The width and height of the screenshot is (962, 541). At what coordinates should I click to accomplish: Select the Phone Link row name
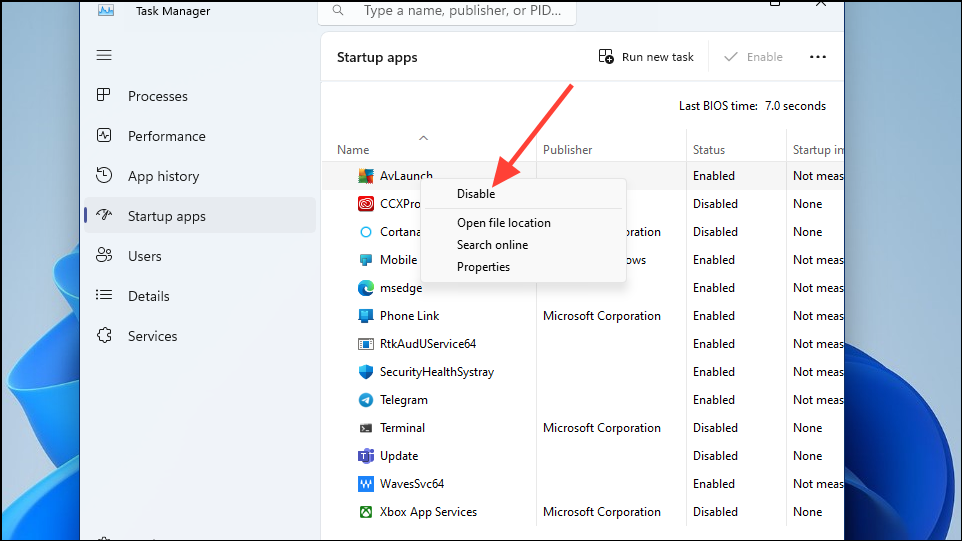pyautogui.click(x=409, y=316)
